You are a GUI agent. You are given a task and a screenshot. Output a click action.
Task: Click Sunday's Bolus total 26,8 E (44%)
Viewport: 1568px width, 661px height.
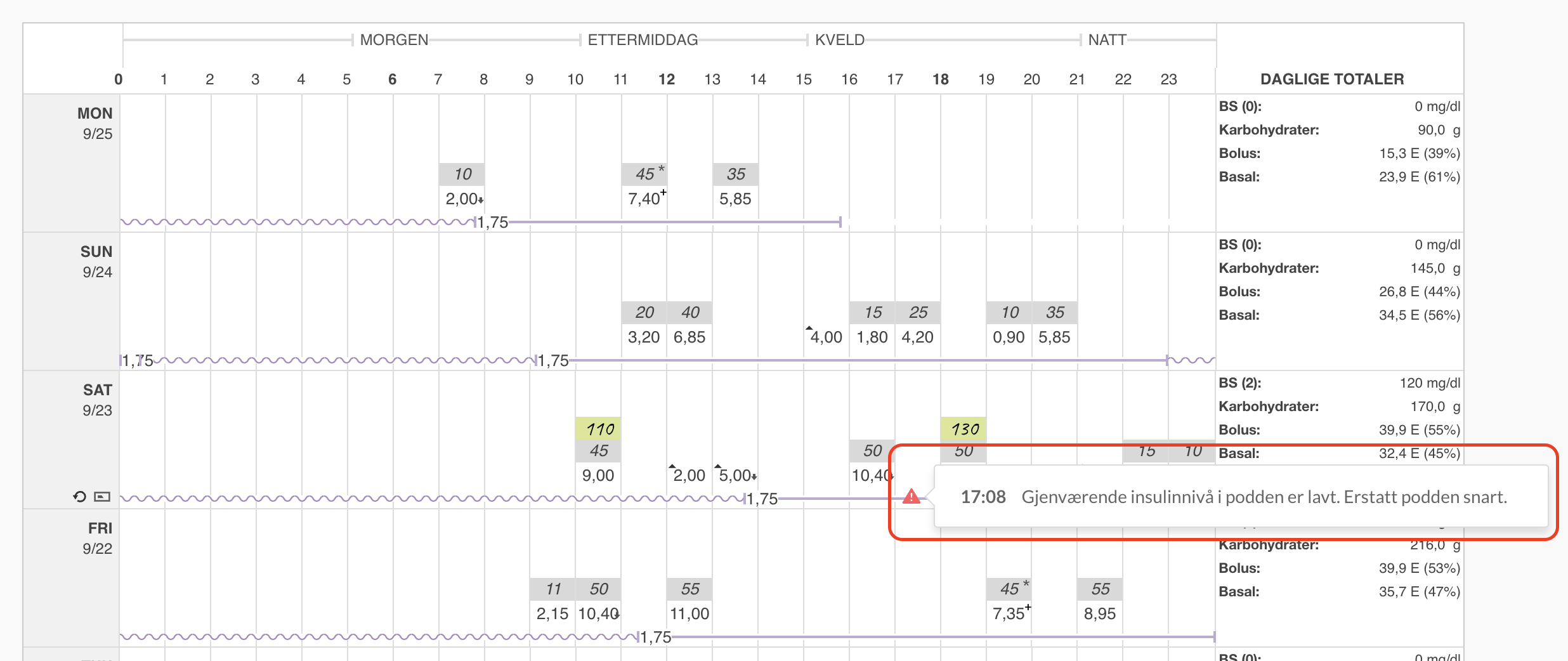[x=1420, y=292]
